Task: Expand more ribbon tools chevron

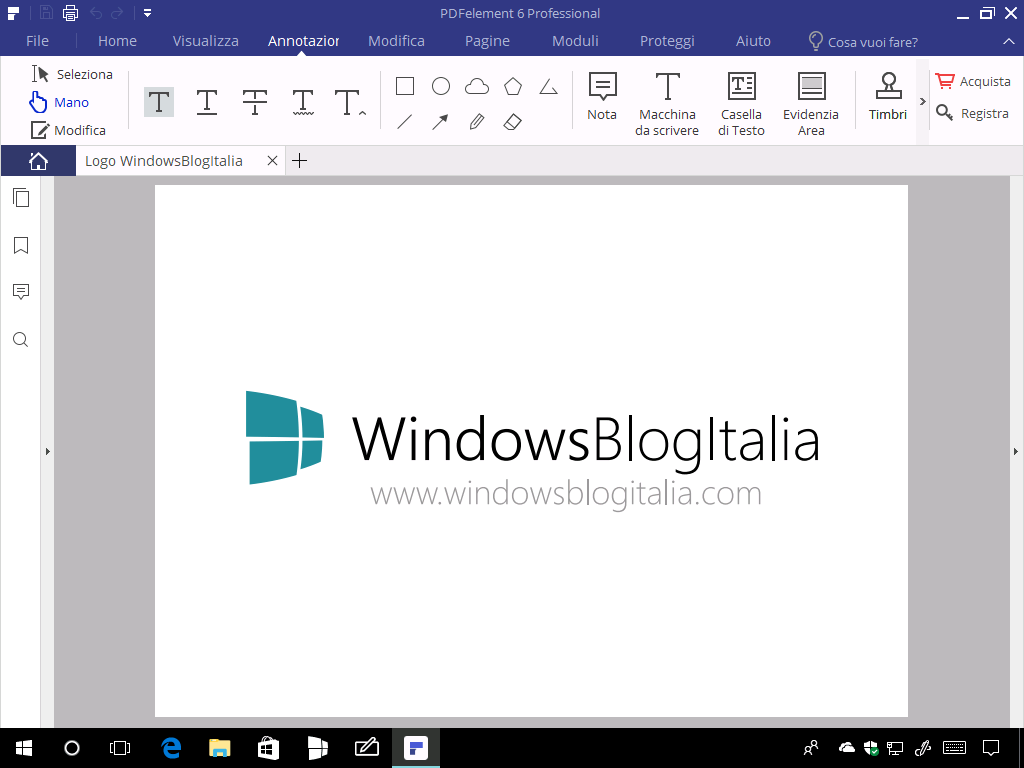Action: (x=923, y=102)
